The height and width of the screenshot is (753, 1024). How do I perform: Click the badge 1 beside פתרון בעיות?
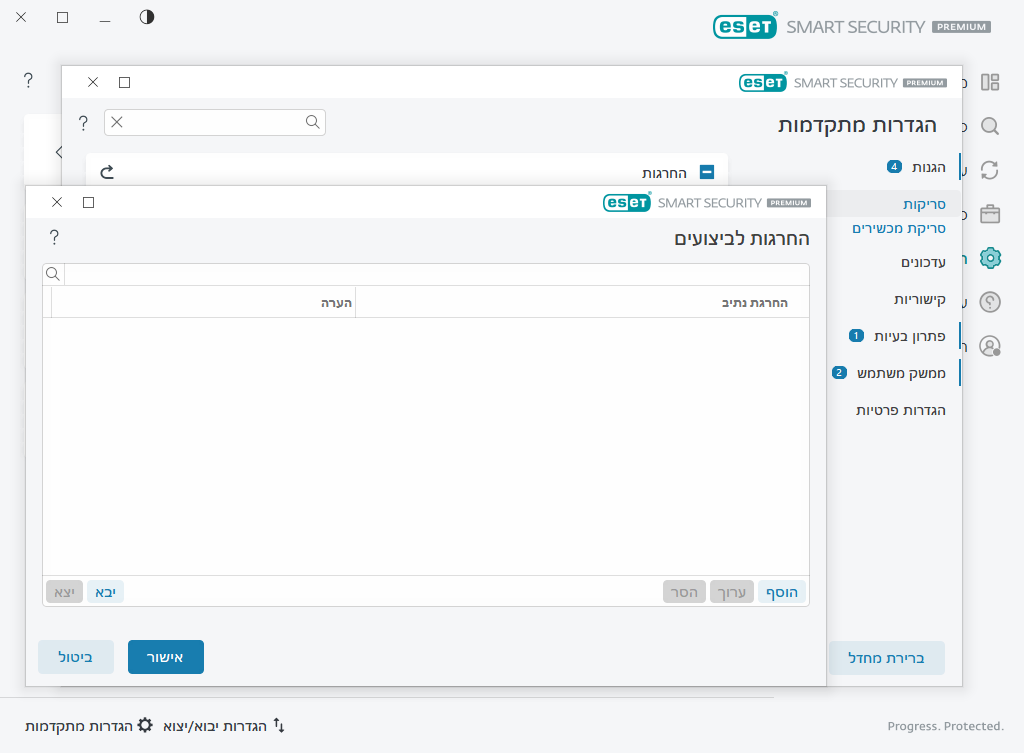pyautogui.click(x=856, y=336)
